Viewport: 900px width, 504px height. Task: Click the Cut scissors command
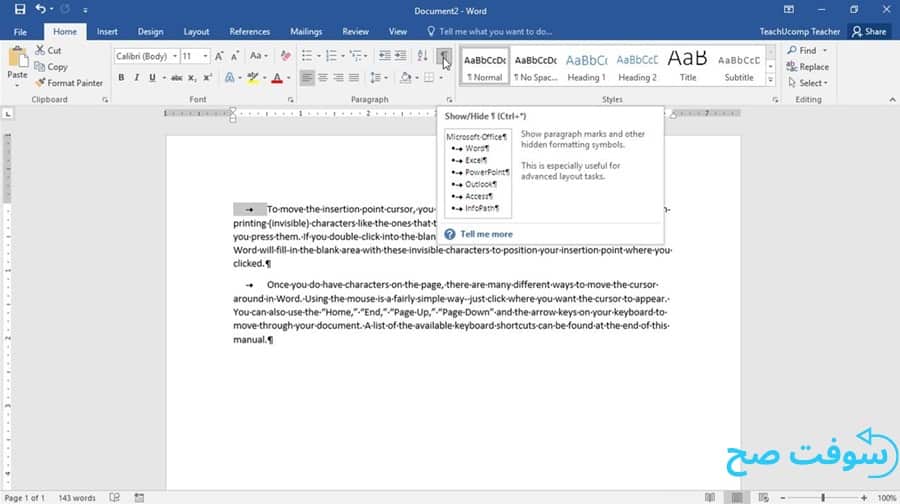pos(48,51)
